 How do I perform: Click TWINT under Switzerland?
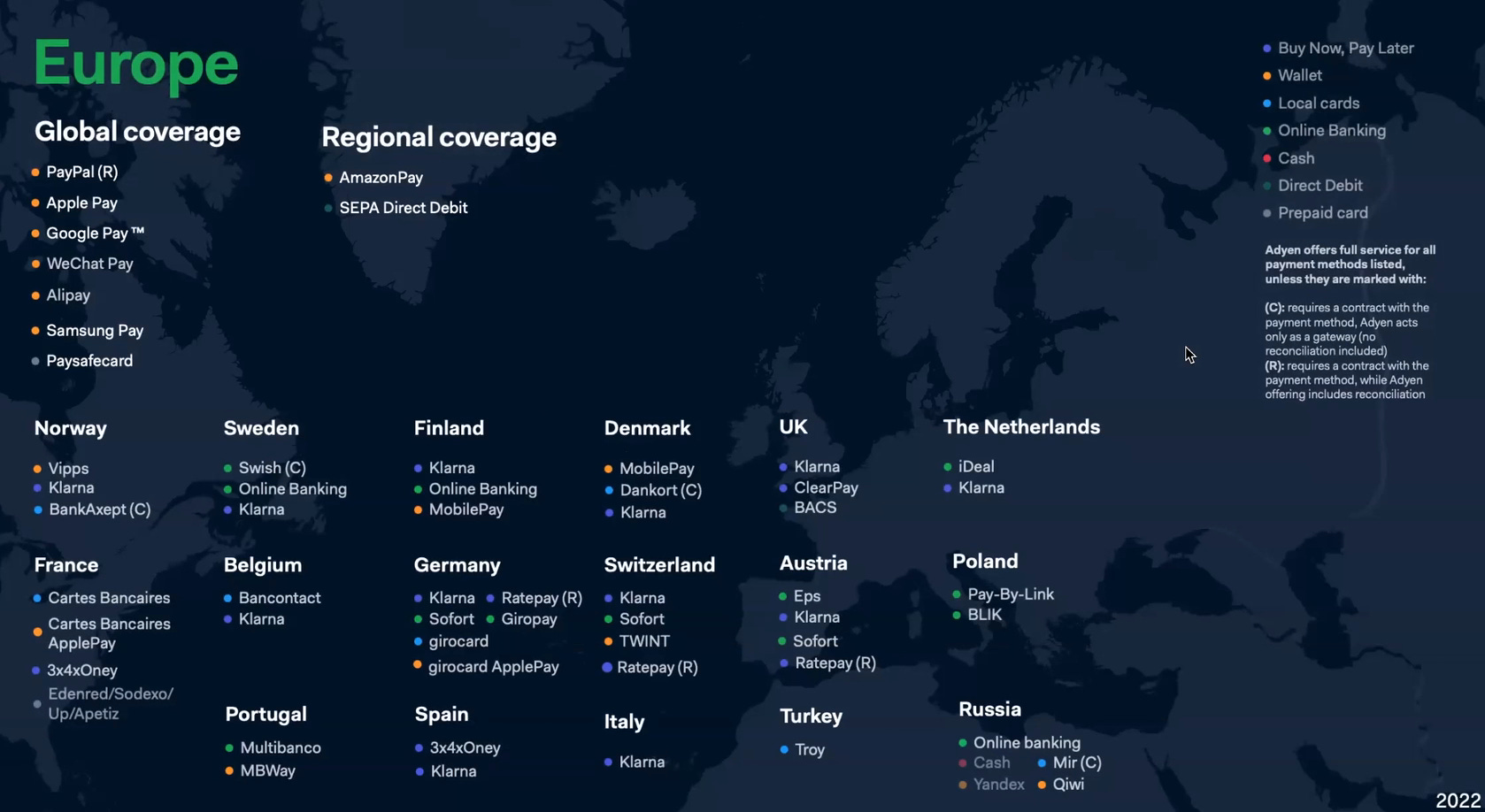pos(644,641)
